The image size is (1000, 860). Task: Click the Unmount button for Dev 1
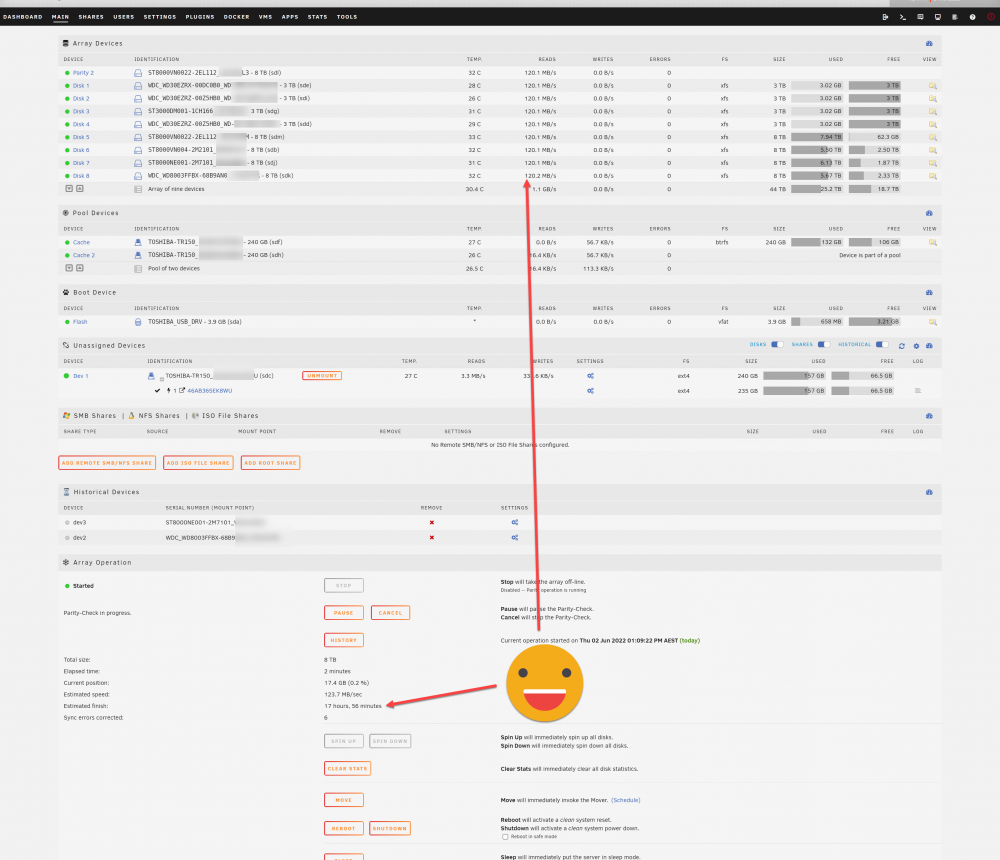tap(322, 376)
